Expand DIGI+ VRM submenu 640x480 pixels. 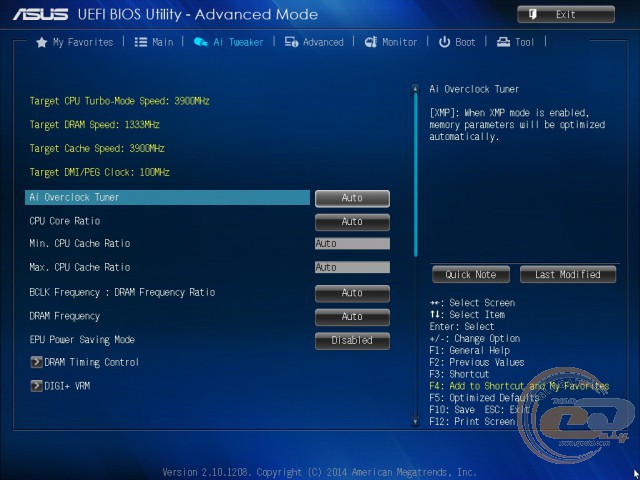point(60,386)
